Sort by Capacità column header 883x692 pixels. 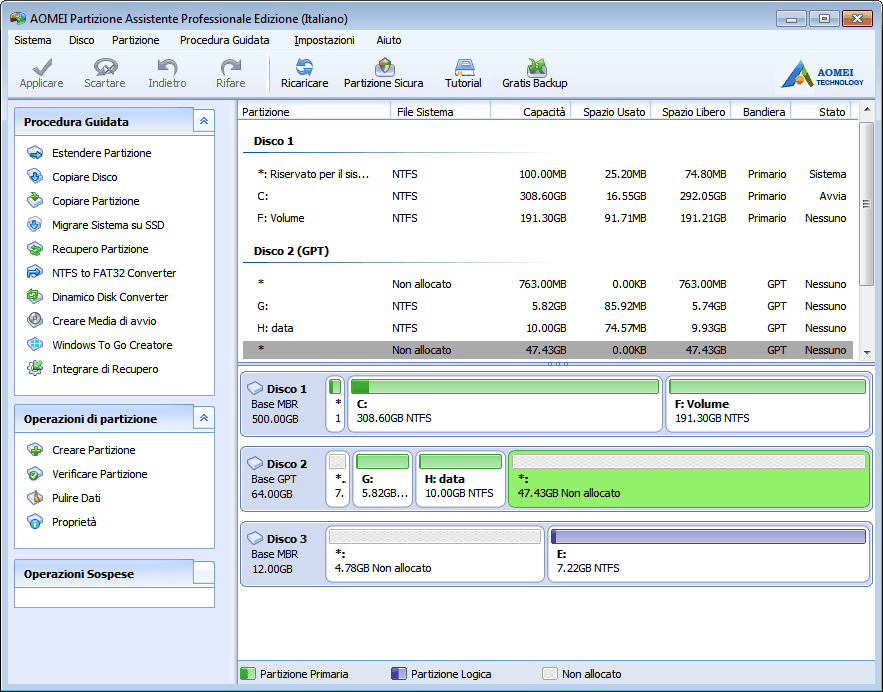(x=530, y=112)
